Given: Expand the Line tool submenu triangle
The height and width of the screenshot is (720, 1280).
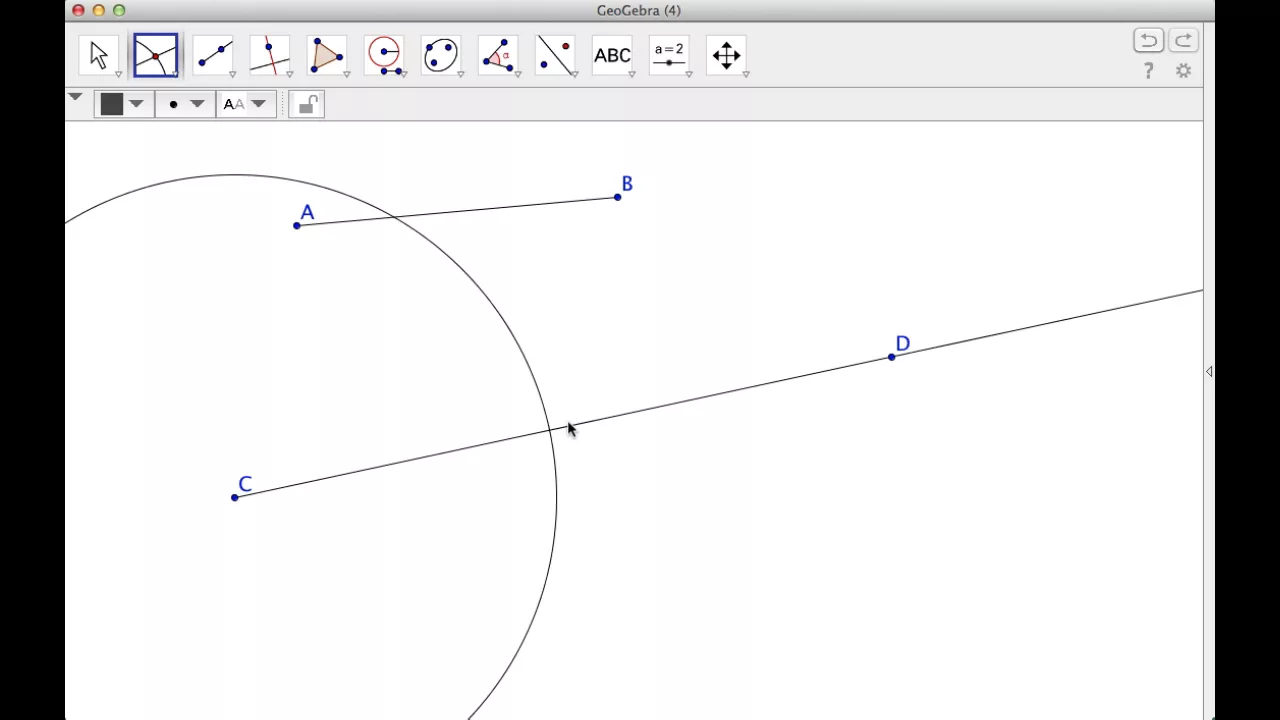Looking at the screenshot, I should [232, 74].
